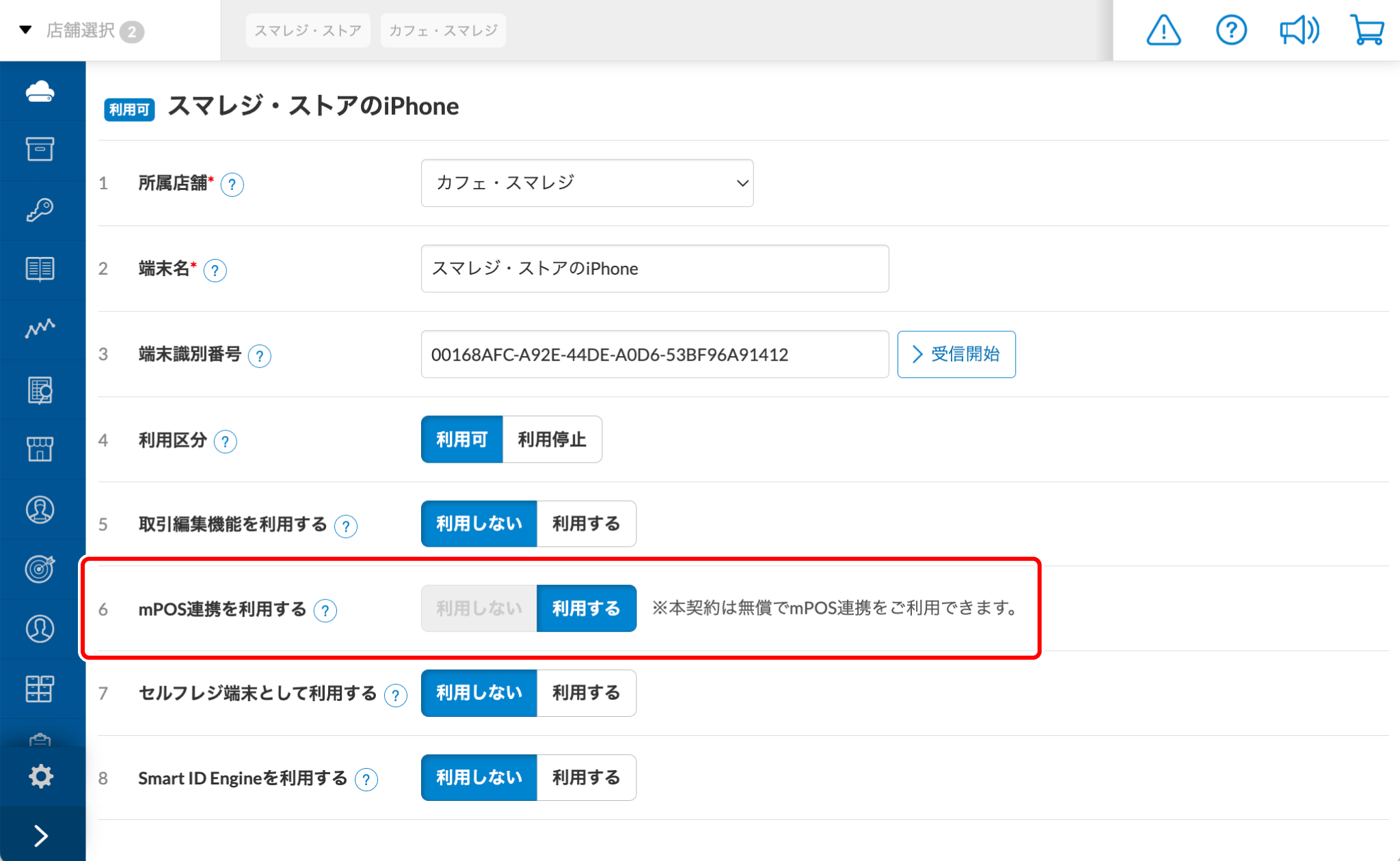Image resolution: width=1400 pixels, height=861 pixels.
Task: Open the shopping cart icon
Action: click(1367, 30)
